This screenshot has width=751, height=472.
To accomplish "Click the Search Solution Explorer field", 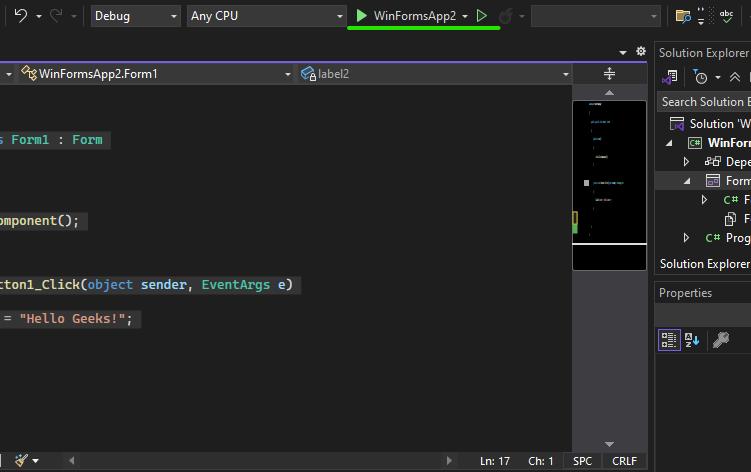I will [704, 102].
